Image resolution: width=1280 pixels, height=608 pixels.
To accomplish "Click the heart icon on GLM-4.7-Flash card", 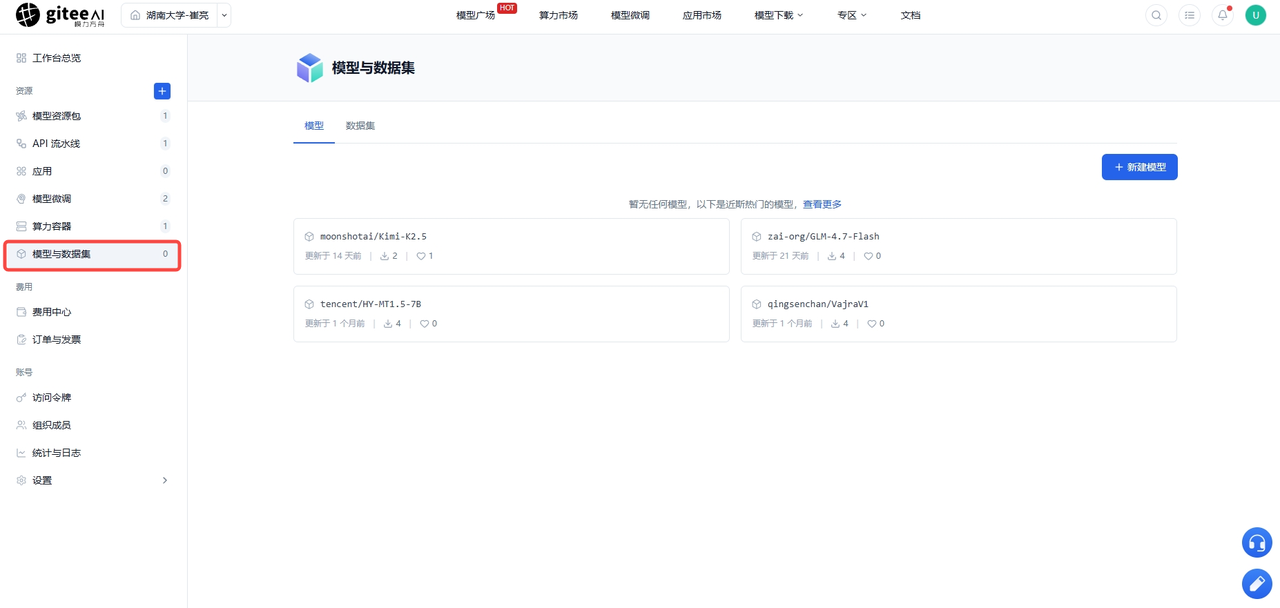I will [x=868, y=256].
